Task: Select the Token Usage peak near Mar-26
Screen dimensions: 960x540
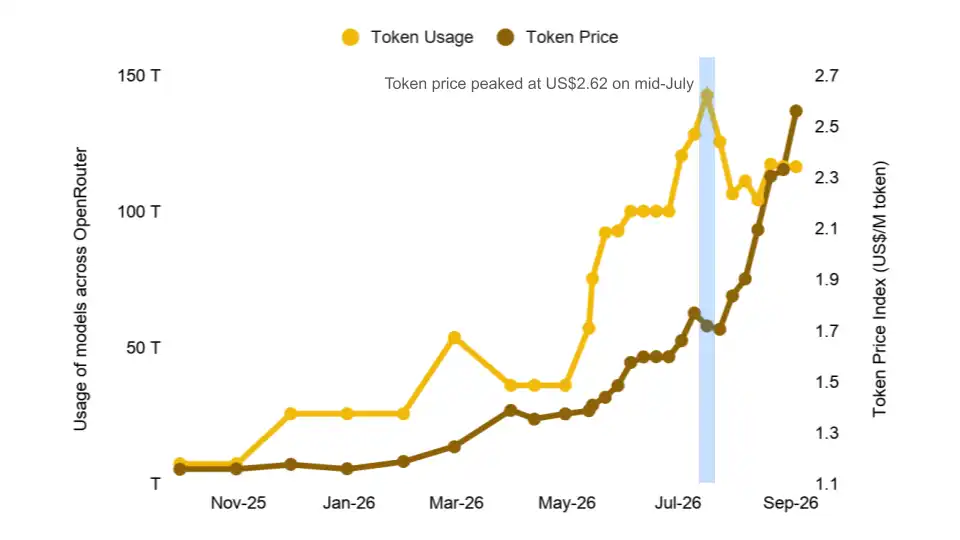Action: (454, 338)
